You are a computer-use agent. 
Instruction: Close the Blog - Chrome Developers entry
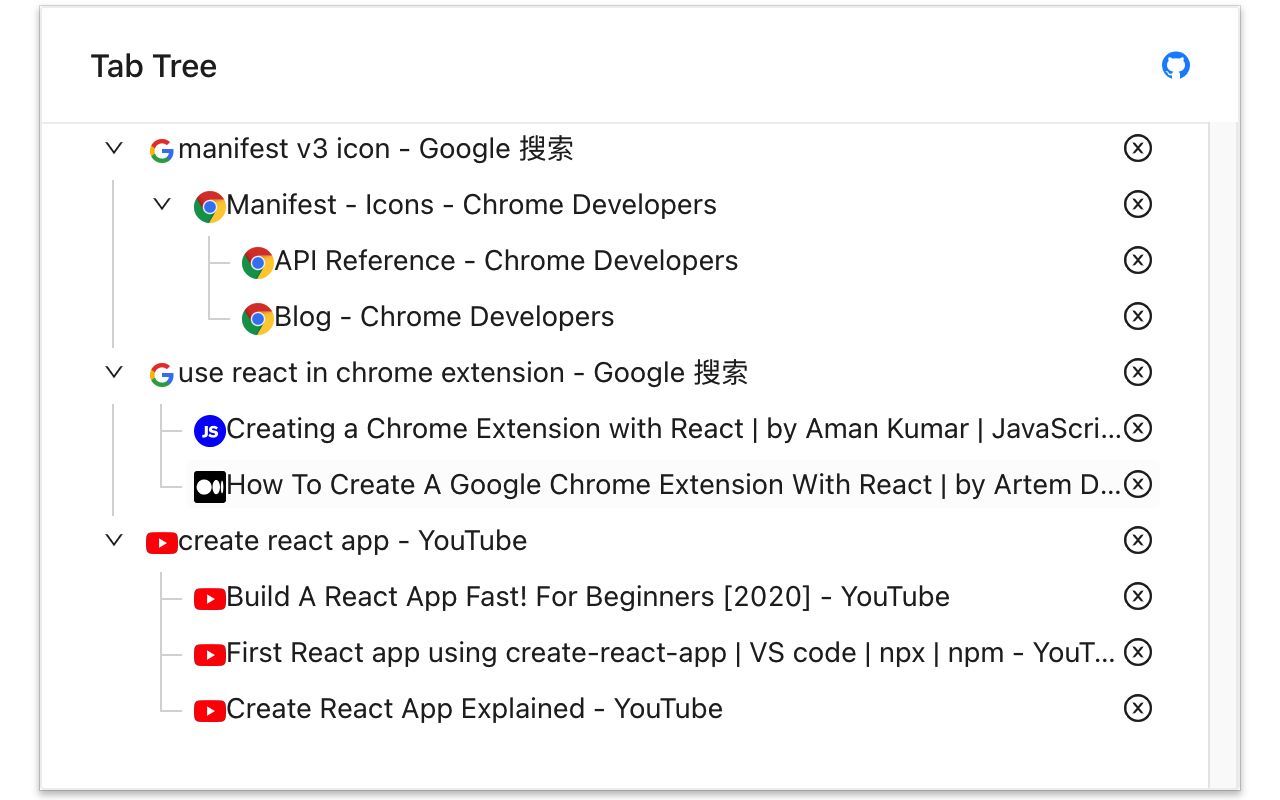point(1138,316)
